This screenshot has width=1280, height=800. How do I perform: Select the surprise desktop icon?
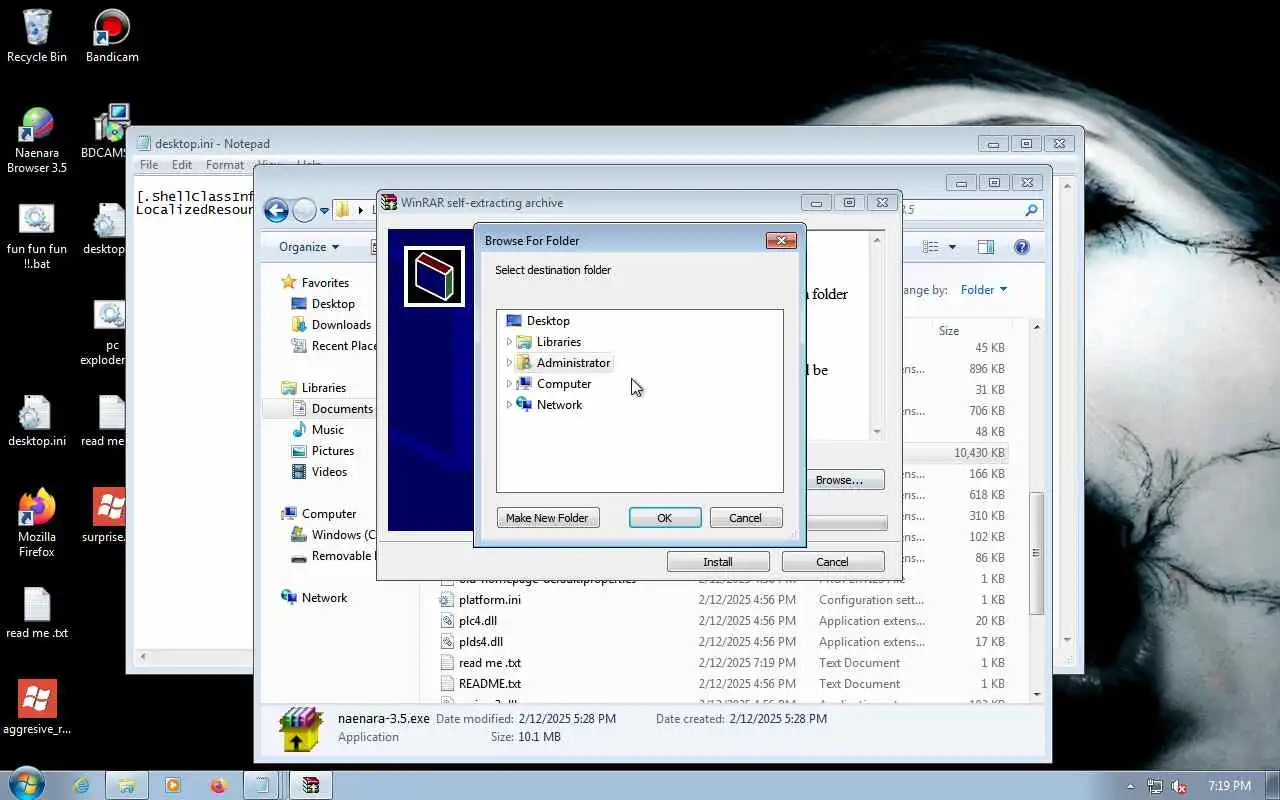(x=108, y=516)
